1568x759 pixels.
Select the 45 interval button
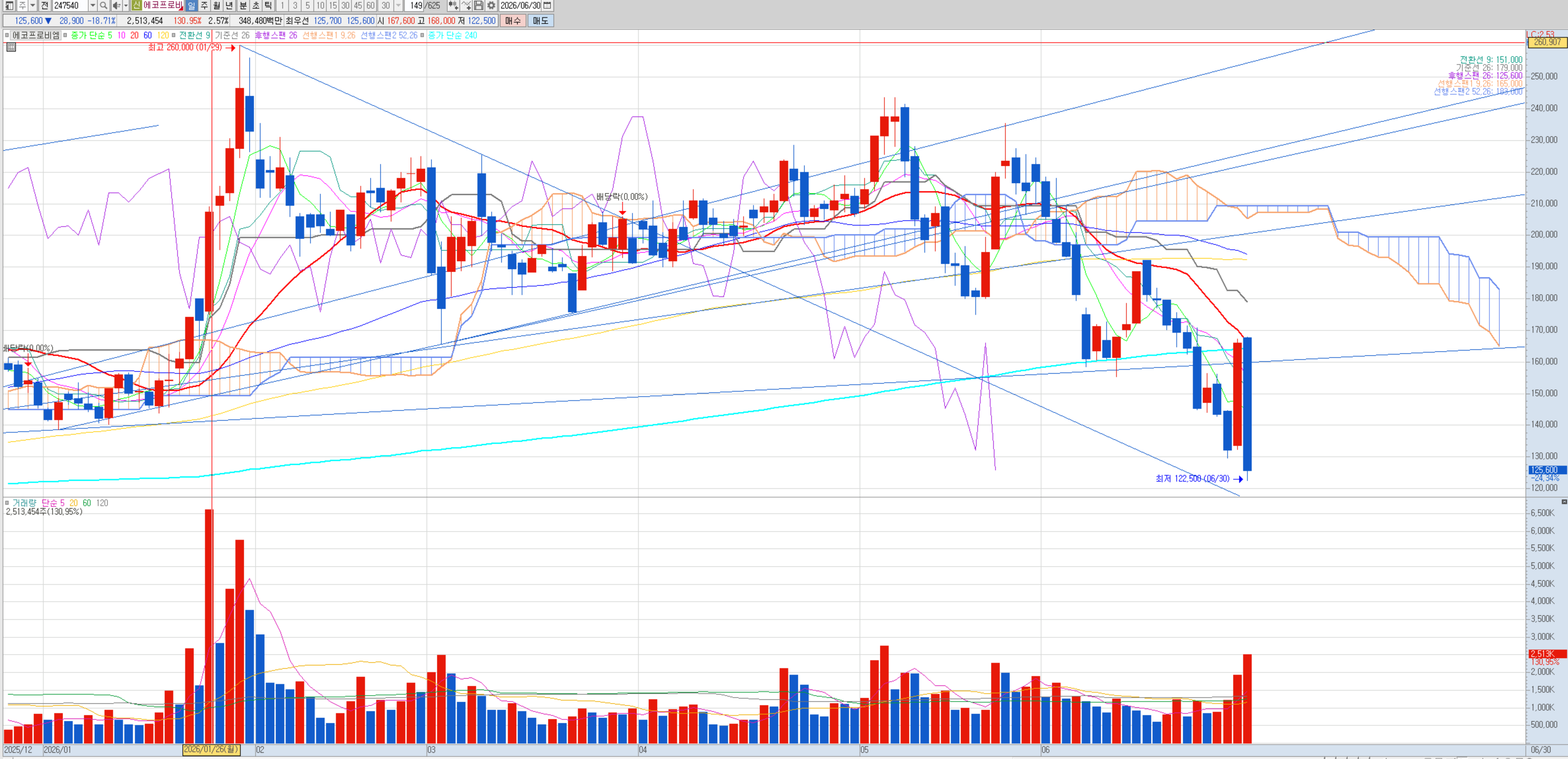[358, 5]
